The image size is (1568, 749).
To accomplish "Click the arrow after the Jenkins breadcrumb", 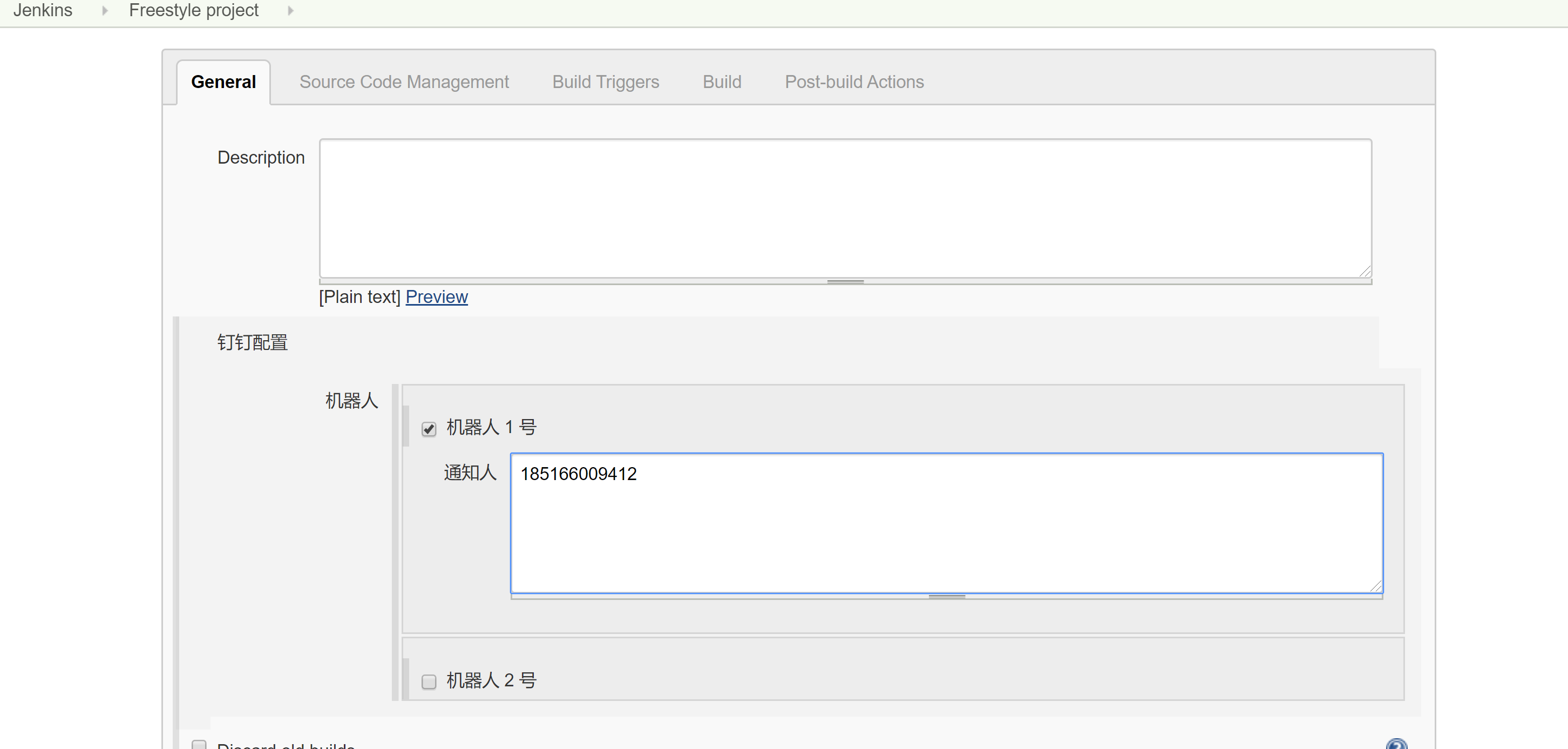I will coord(105,10).
